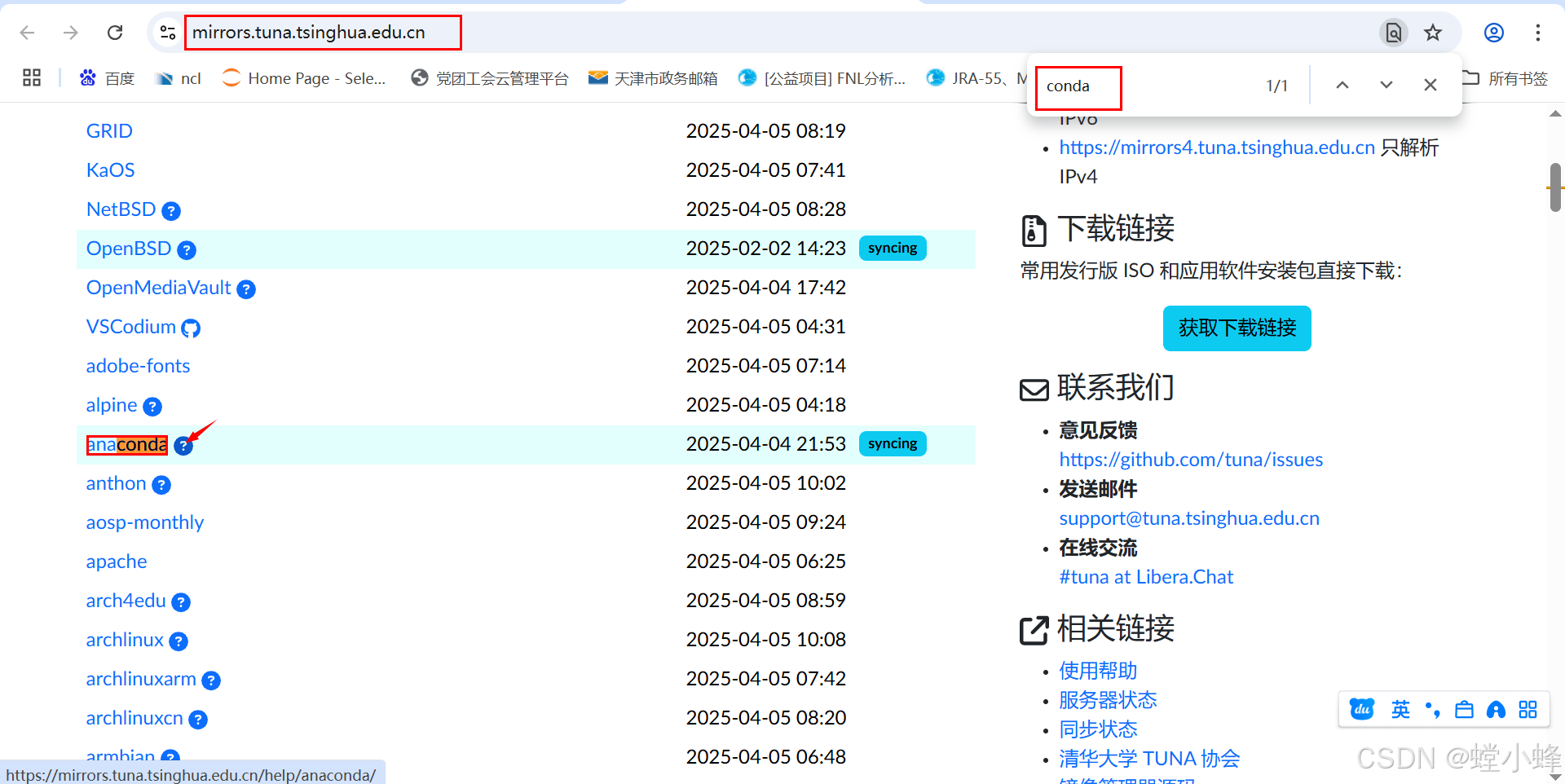This screenshot has height=784, width=1565.
Task: Close the find-in-page bar
Action: click(1431, 85)
